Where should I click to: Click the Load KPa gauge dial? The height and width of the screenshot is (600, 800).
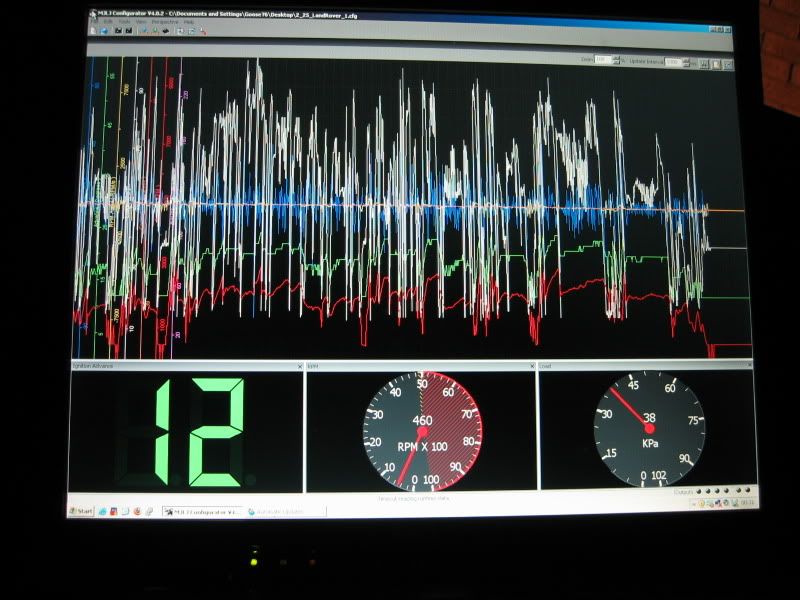(x=649, y=428)
